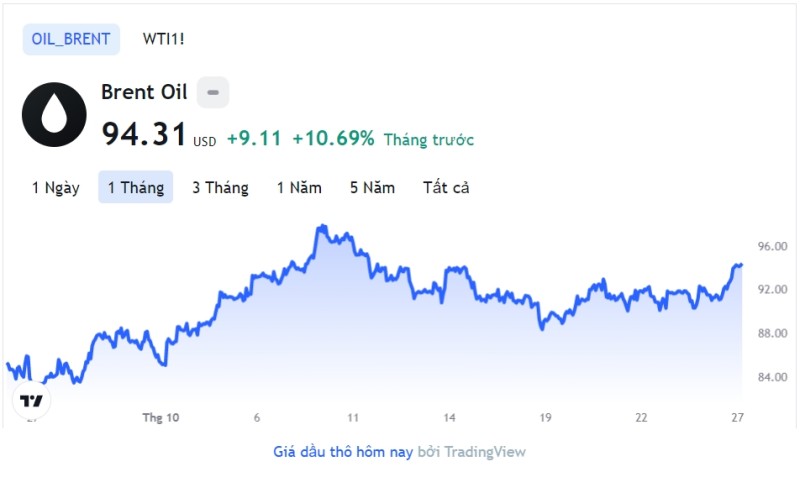Screen dimensions: 800x493
Task: Click the 94.31 price value
Action: tap(144, 134)
